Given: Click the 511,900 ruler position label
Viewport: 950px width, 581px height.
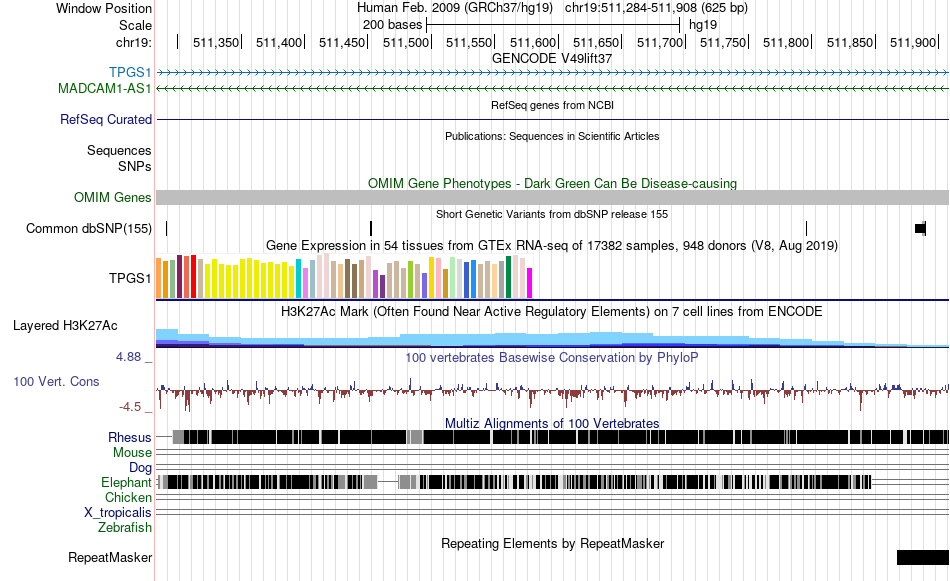Looking at the screenshot, I should click(x=913, y=42).
